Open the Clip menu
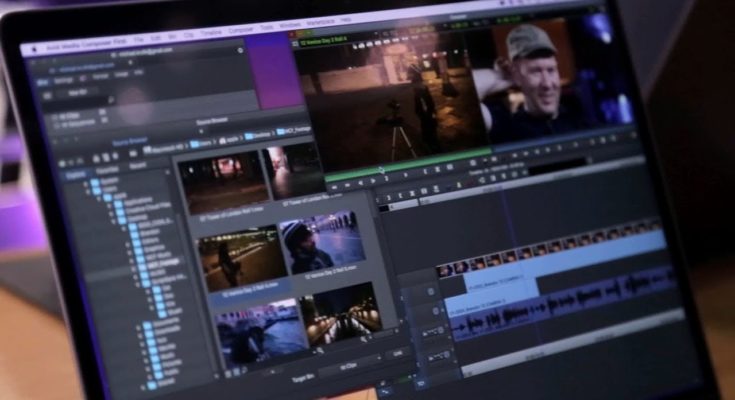The height and width of the screenshot is (400, 735). (x=188, y=35)
